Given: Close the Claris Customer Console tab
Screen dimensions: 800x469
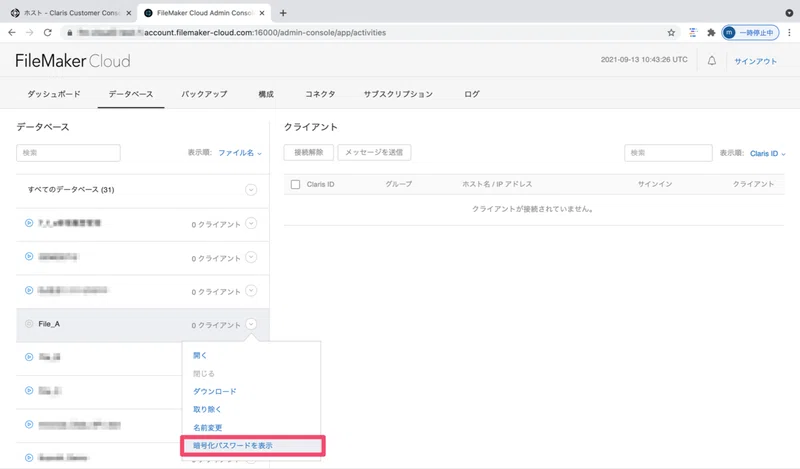Looking at the screenshot, I should click(129, 13).
